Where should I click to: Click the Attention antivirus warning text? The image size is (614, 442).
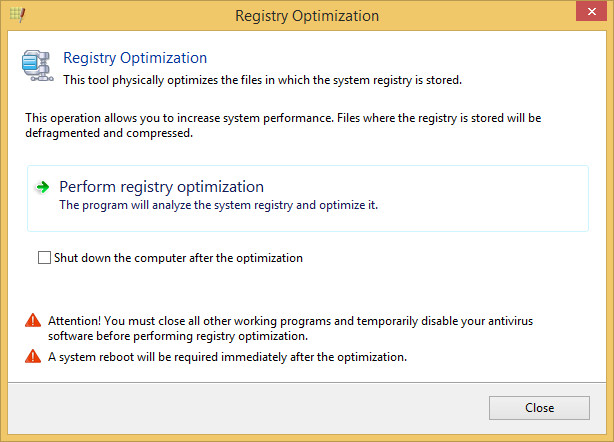point(291,328)
